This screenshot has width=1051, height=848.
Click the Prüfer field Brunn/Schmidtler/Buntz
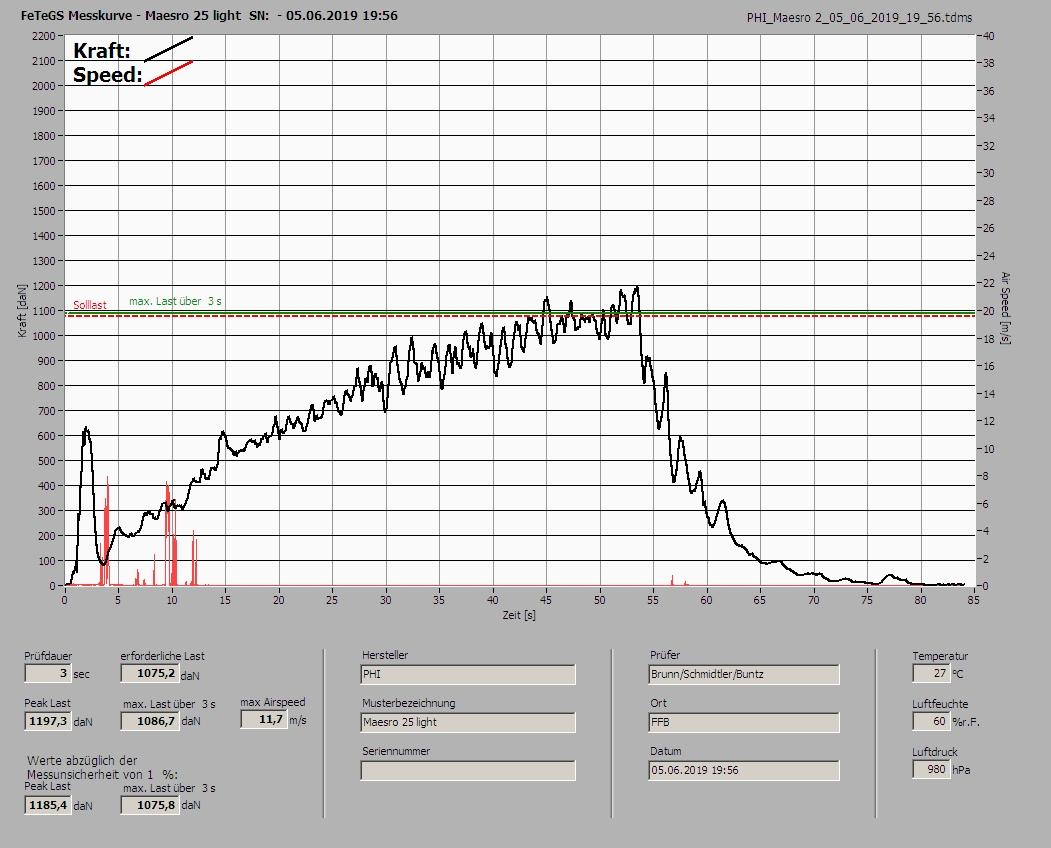click(744, 674)
